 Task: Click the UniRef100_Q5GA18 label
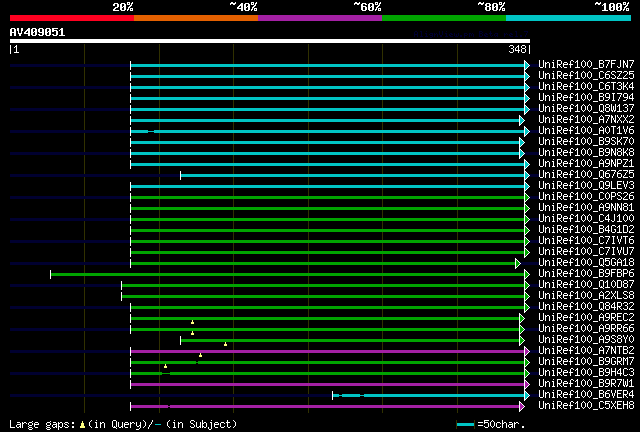[x=586, y=263]
